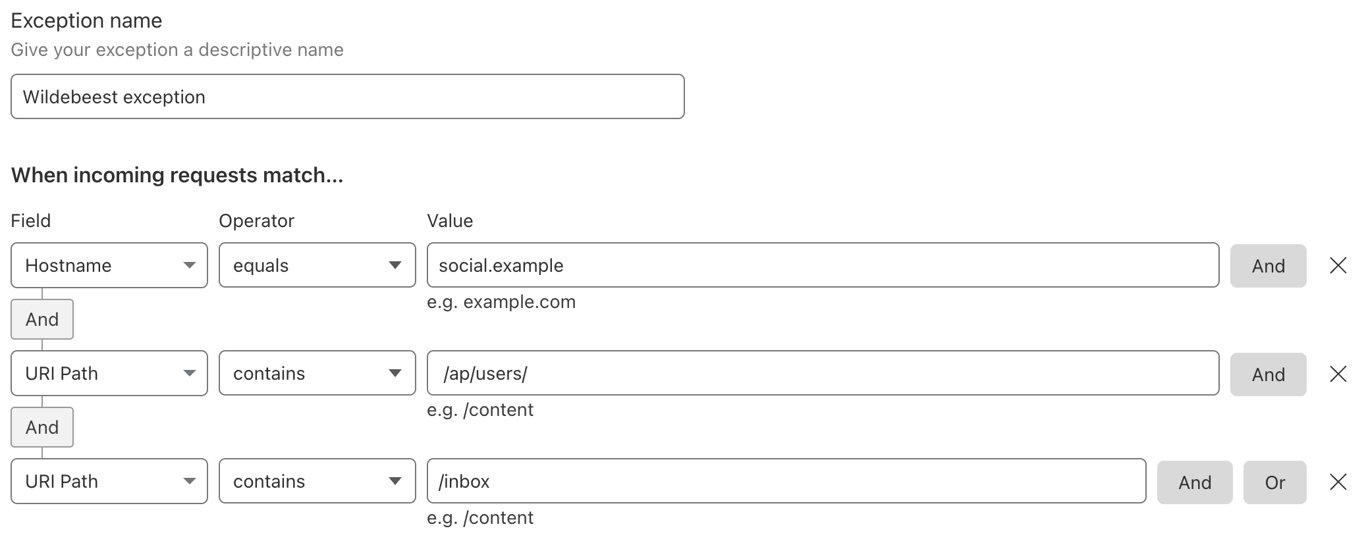1366x541 pixels.
Task: Add an Or condition after /inbox
Action: pyautogui.click(x=1275, y=482)
